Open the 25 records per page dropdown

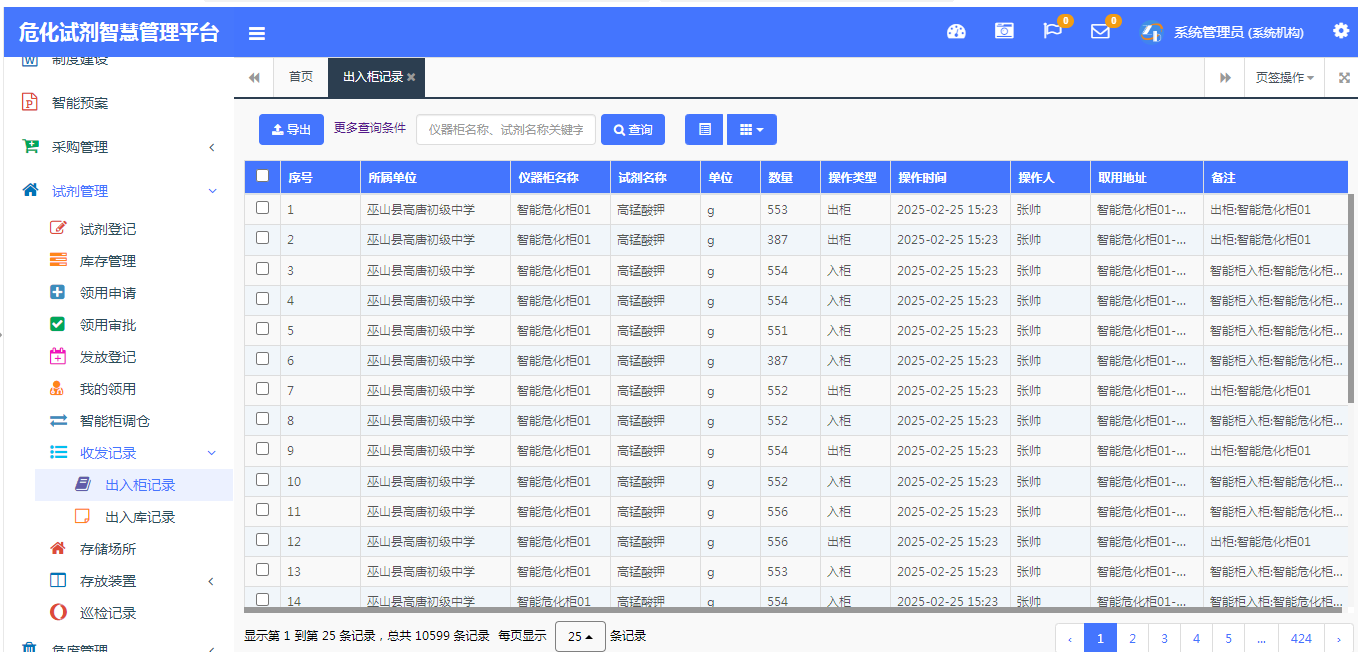coord(580,636)
